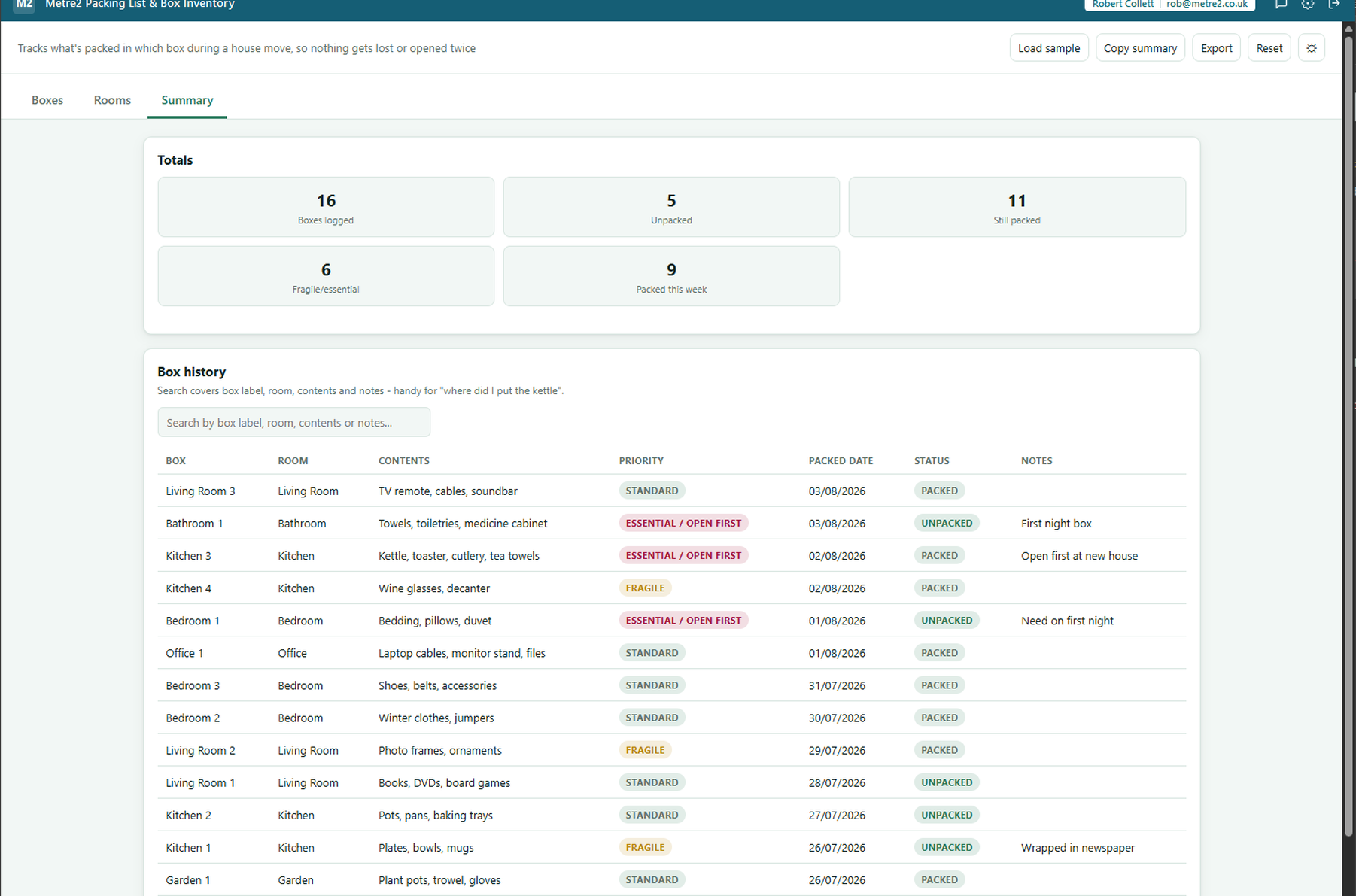
Task: Click the Kitchen 2 box label
Action: point(188,815)
